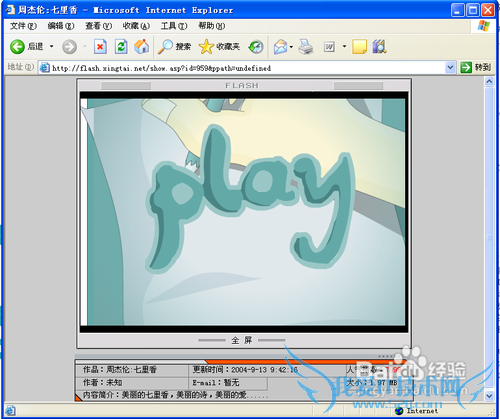Click the Stop loading icon
This screenshot has height=419, width=500.
pos(100,47)
